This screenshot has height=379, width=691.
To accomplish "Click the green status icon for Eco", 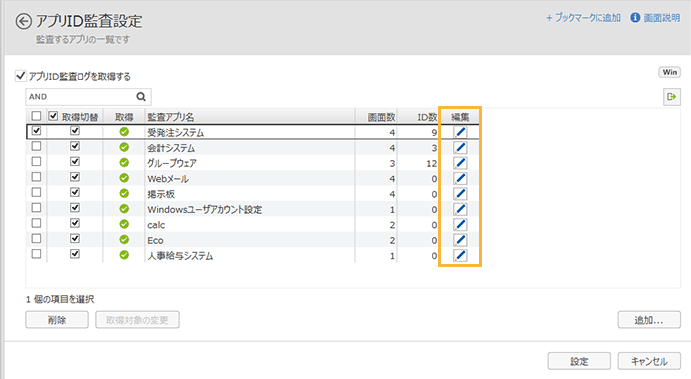I will (124, 239).
